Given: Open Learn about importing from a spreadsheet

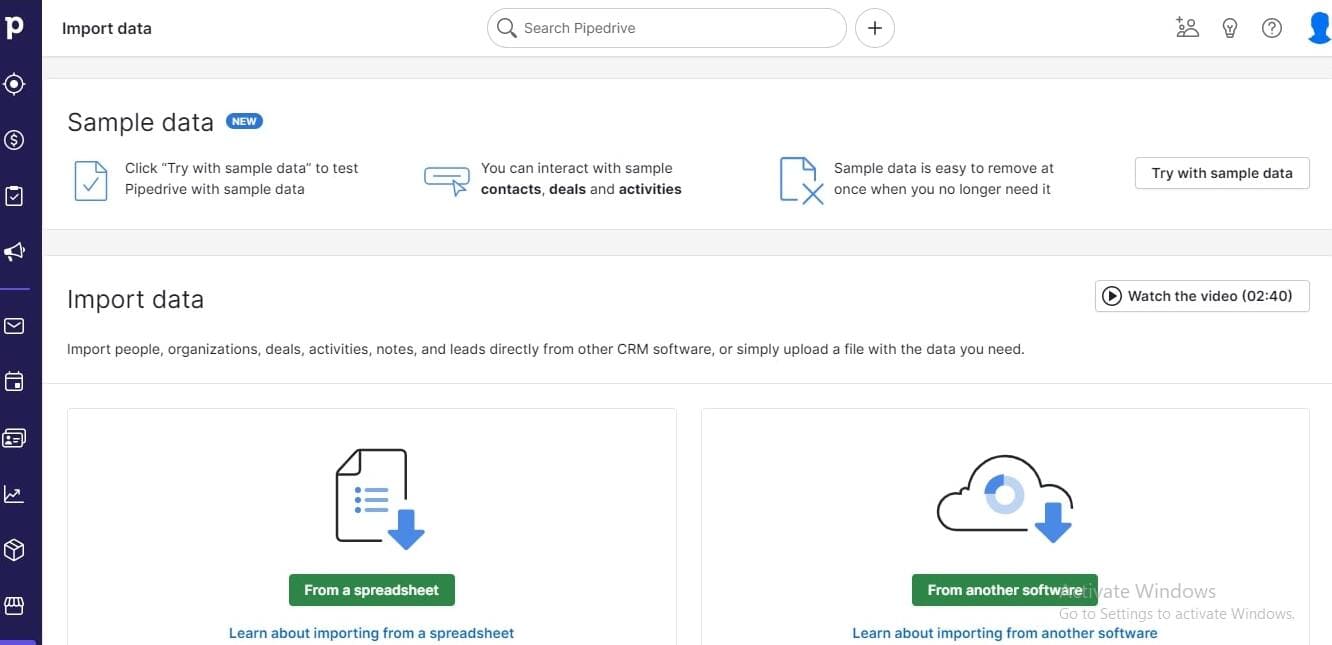Looking at the screenshot, I should 372,633.
